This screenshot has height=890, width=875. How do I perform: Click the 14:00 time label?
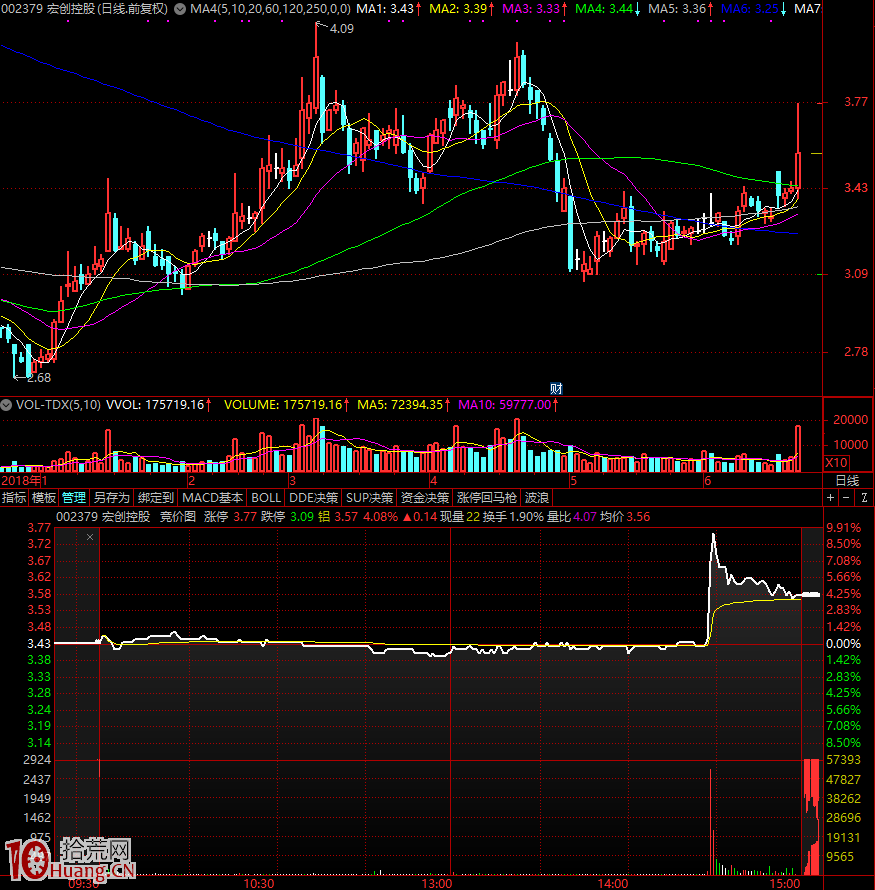coord(613,884)
